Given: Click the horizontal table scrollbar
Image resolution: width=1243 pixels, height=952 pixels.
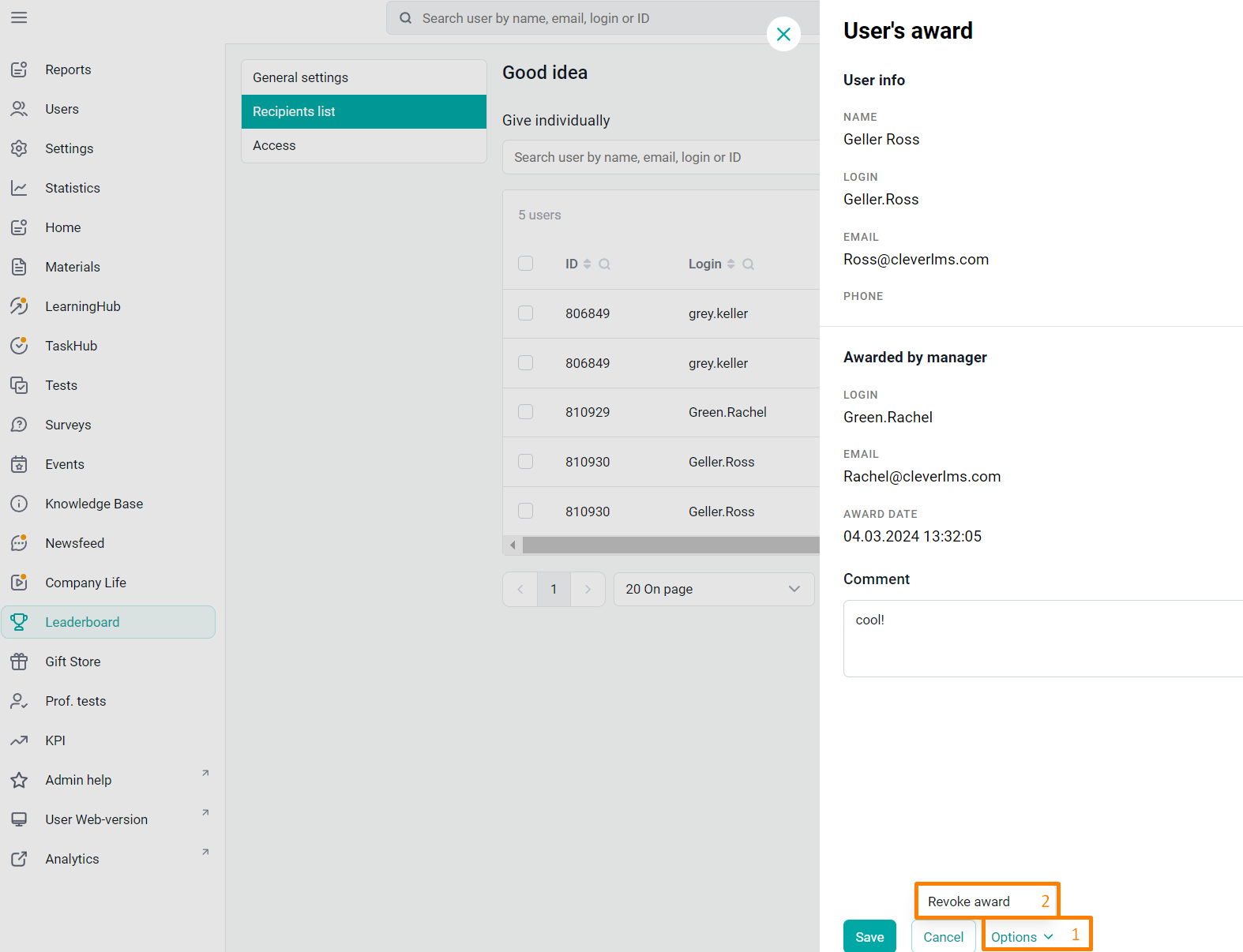Looking at the screenshot, I should point(671,545).
